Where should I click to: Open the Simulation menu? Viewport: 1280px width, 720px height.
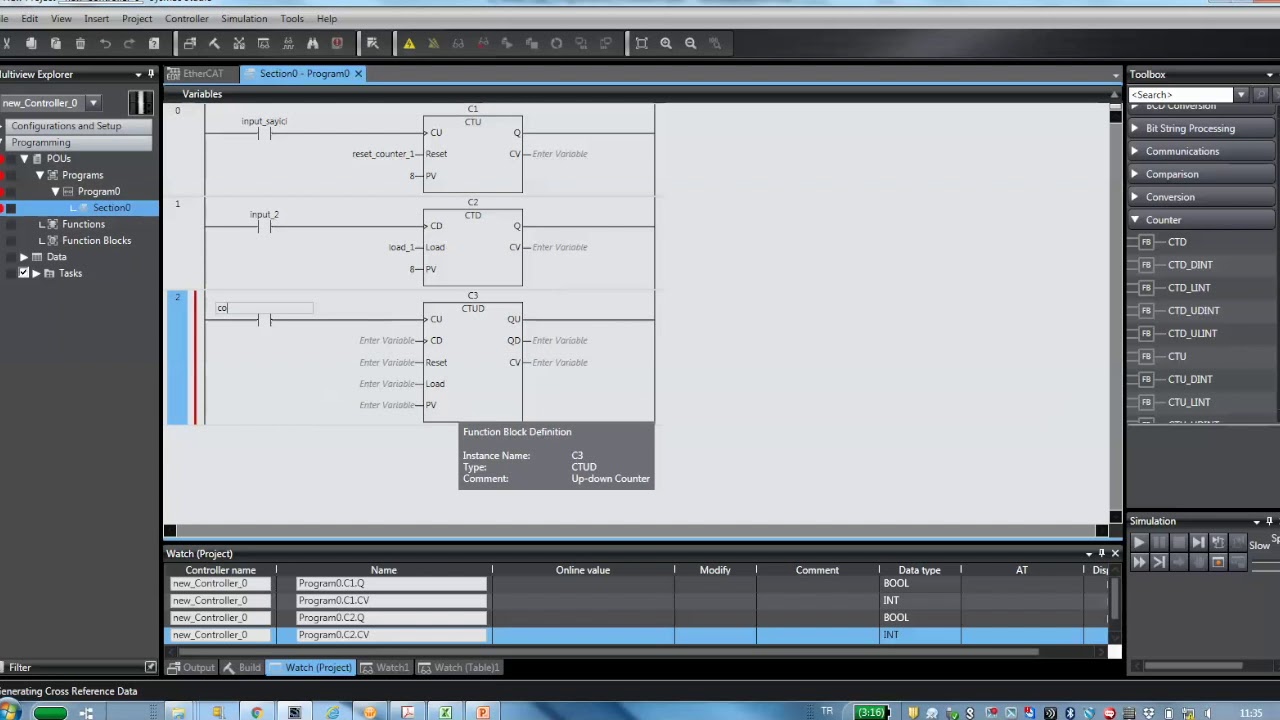(x=244, y=18)
